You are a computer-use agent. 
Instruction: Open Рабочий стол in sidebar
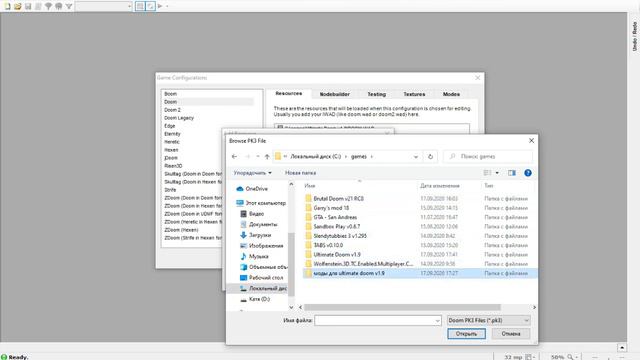261,278
